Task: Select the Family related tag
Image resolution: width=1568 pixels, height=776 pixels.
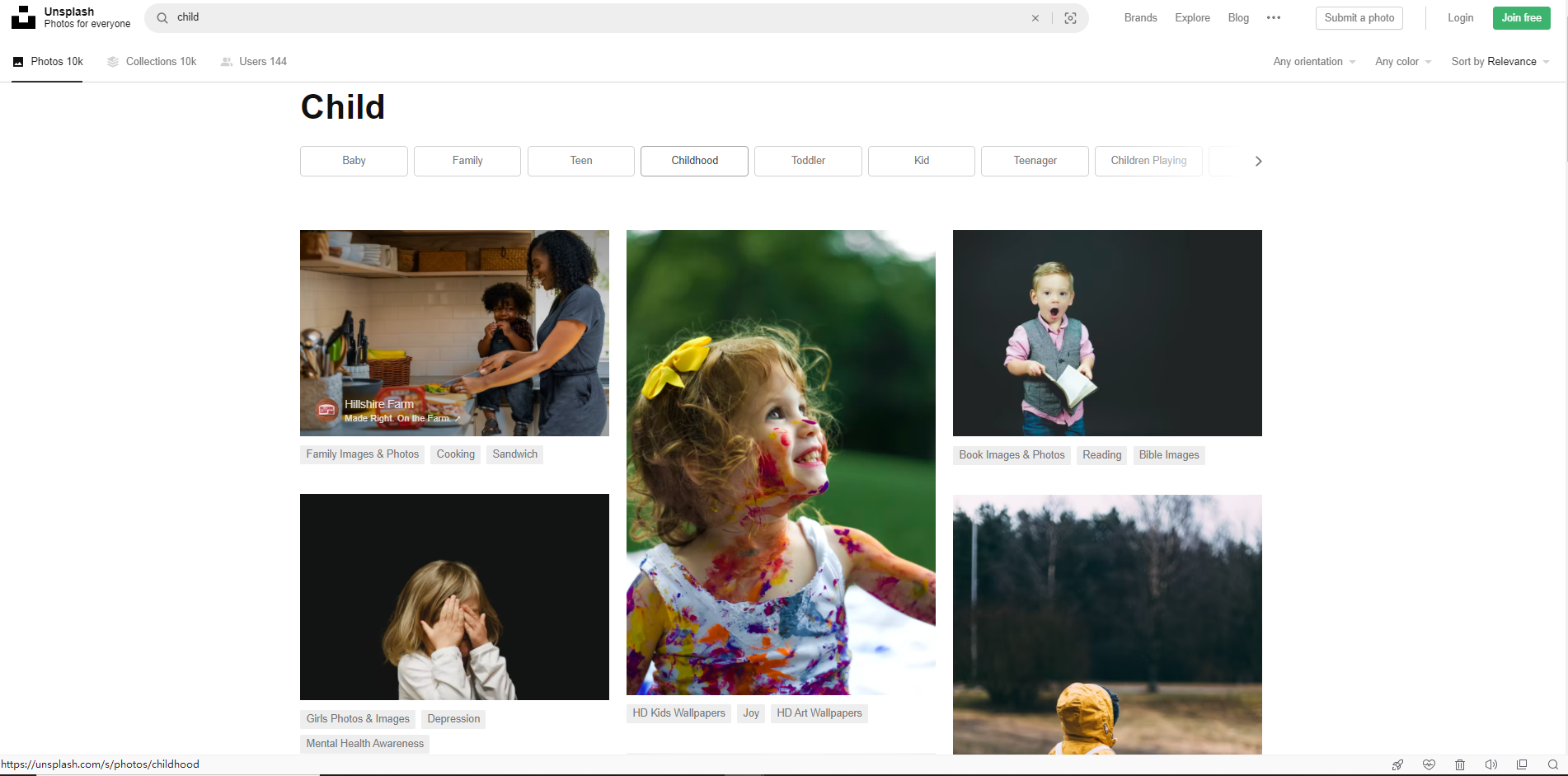Action: tap(467, 161)
